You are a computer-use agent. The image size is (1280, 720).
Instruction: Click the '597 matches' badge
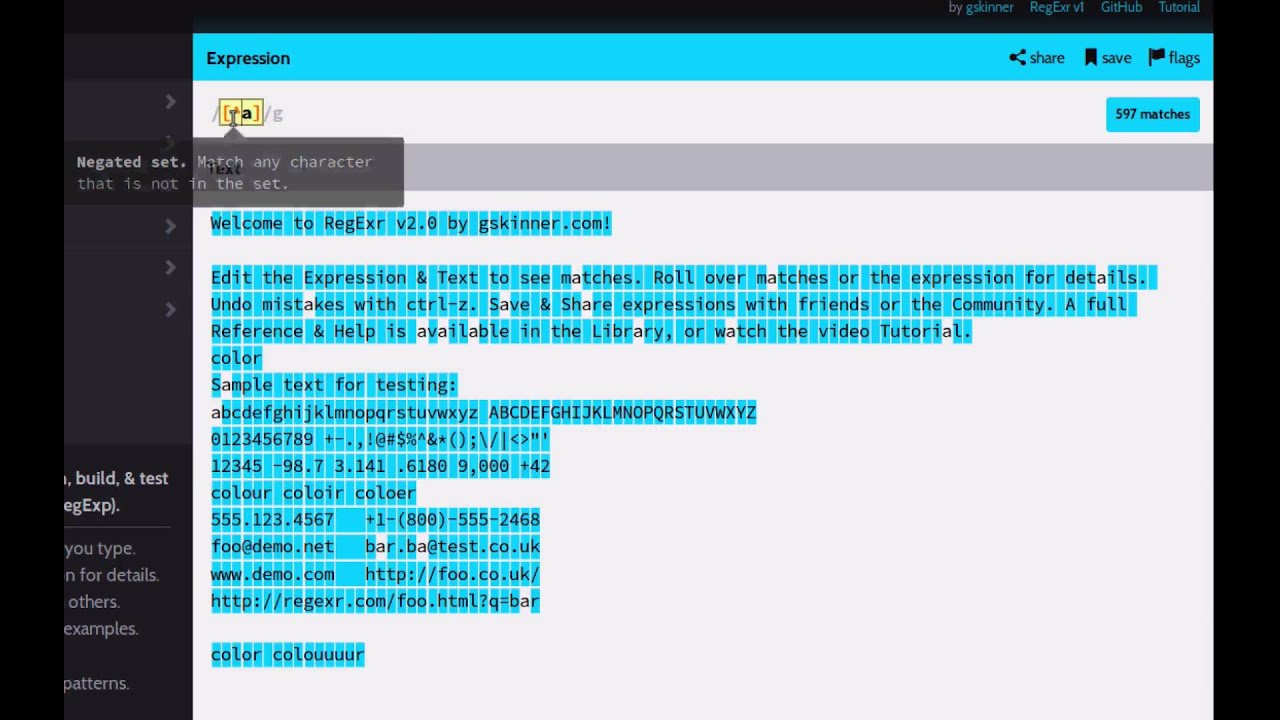tap(1152, 114)
